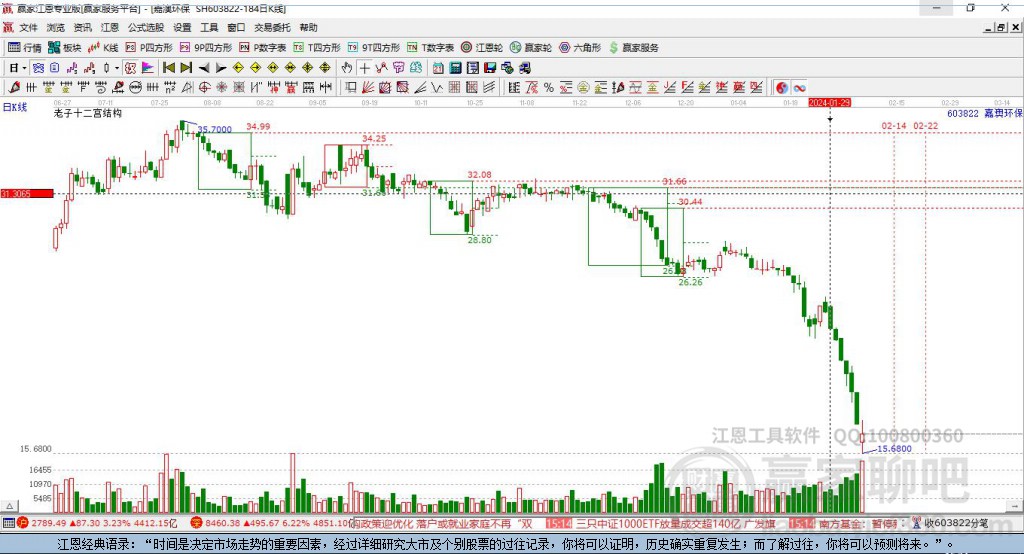Viewport: 1024px width, 554px height.
Task: Click the 15.6800 low price label
Action: pyautogui.click(x=894, y=449)
